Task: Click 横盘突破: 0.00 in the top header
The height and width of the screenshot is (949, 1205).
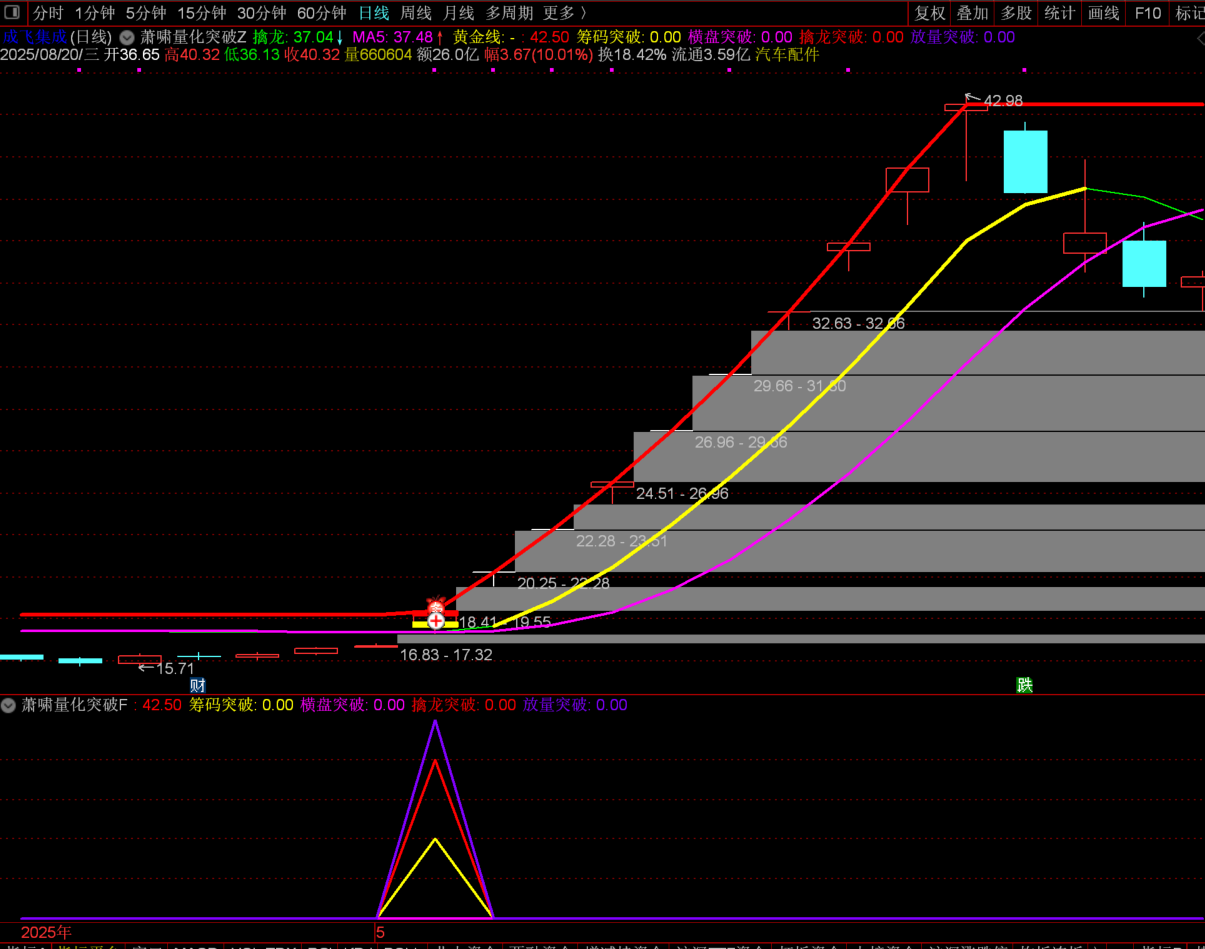Action: [x=740, y=37]
